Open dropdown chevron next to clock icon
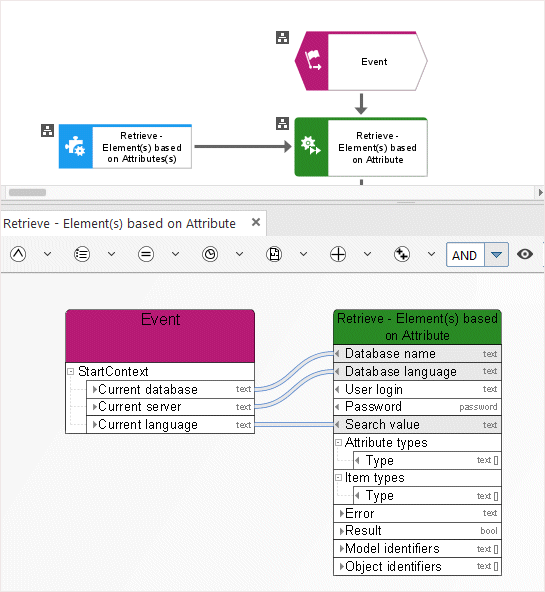 [x=239, y=254]
